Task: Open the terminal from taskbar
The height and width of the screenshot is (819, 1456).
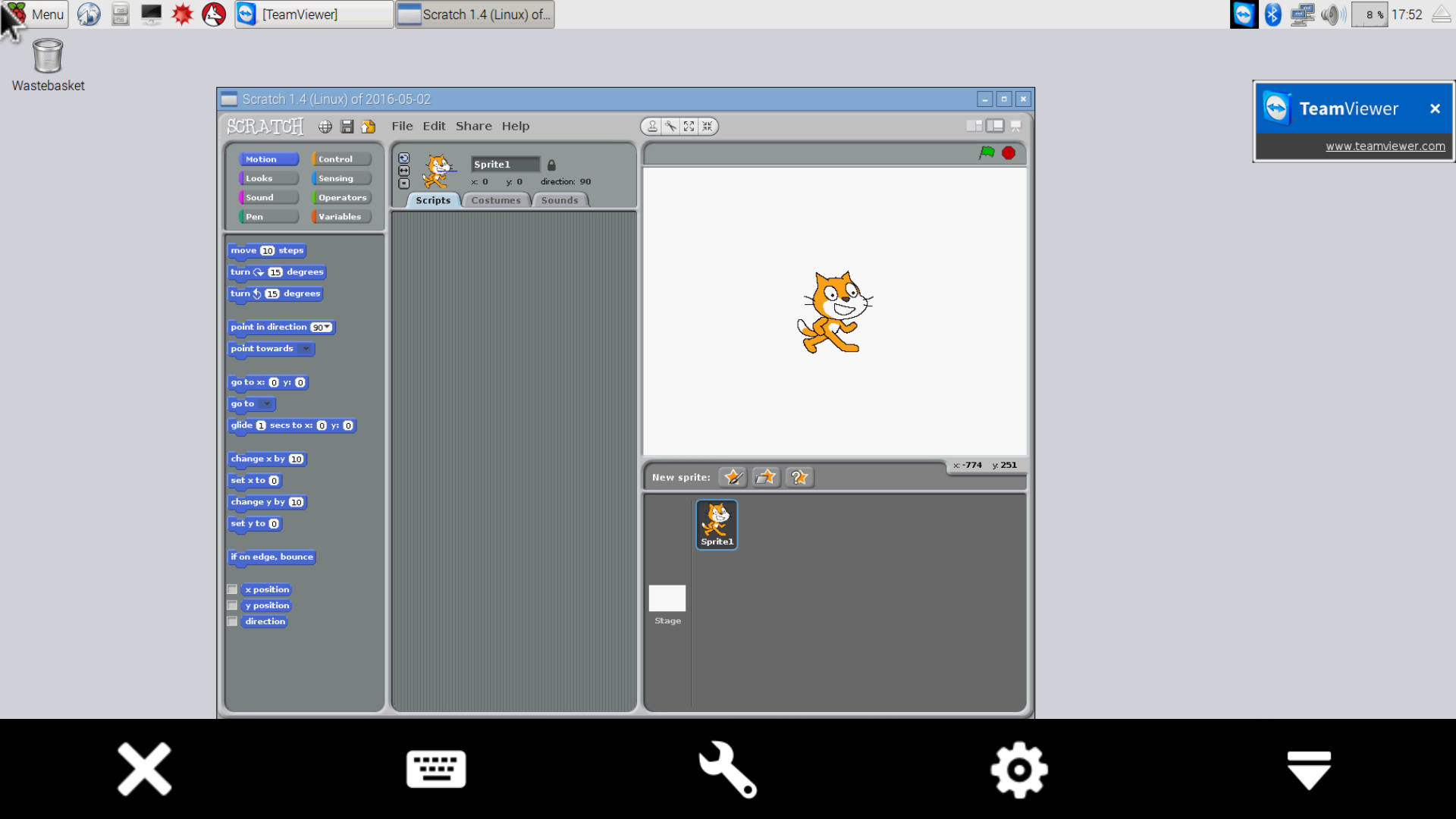Action: (x=151, y=14)
